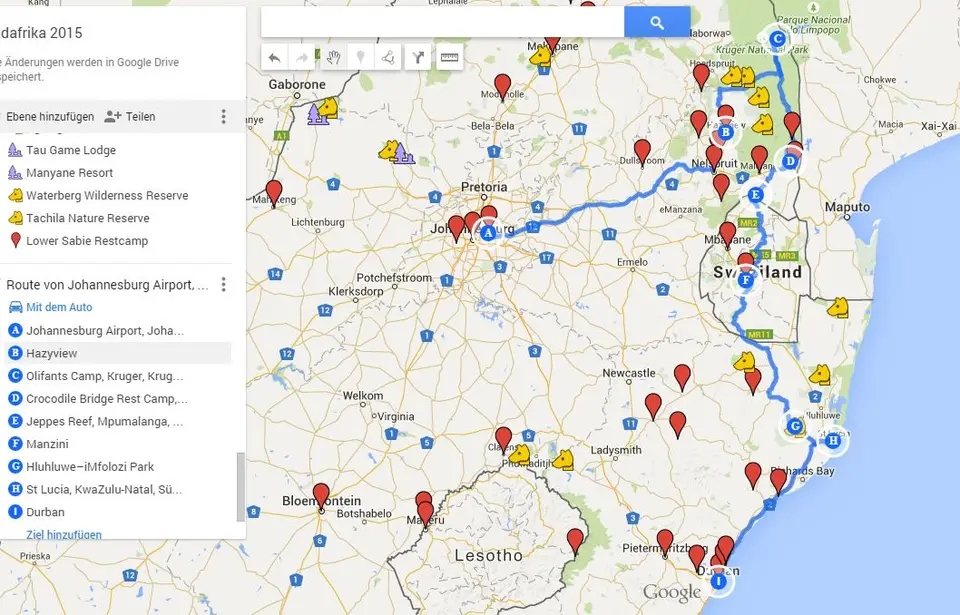Click route marker C in Kruger Park

coord(778,39)
